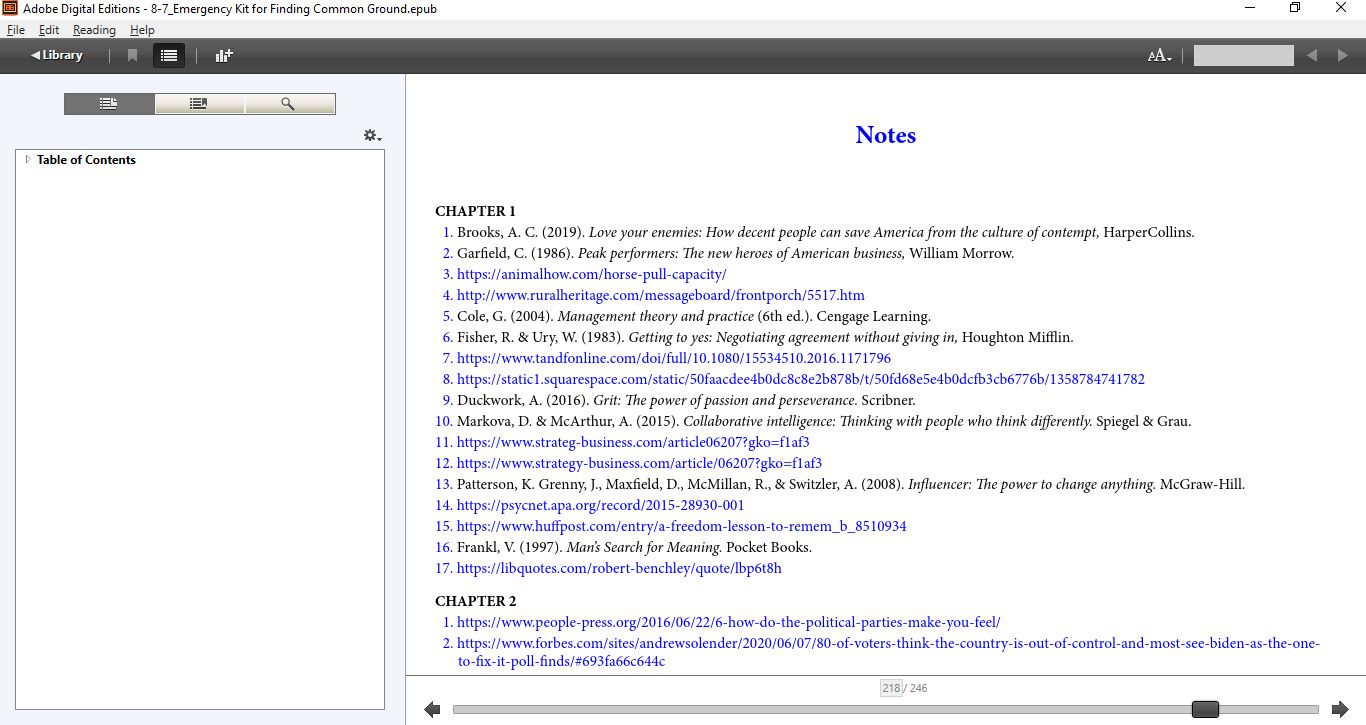Click the page number 218 field
1366x725 pixels.
[x=891, y=688]
